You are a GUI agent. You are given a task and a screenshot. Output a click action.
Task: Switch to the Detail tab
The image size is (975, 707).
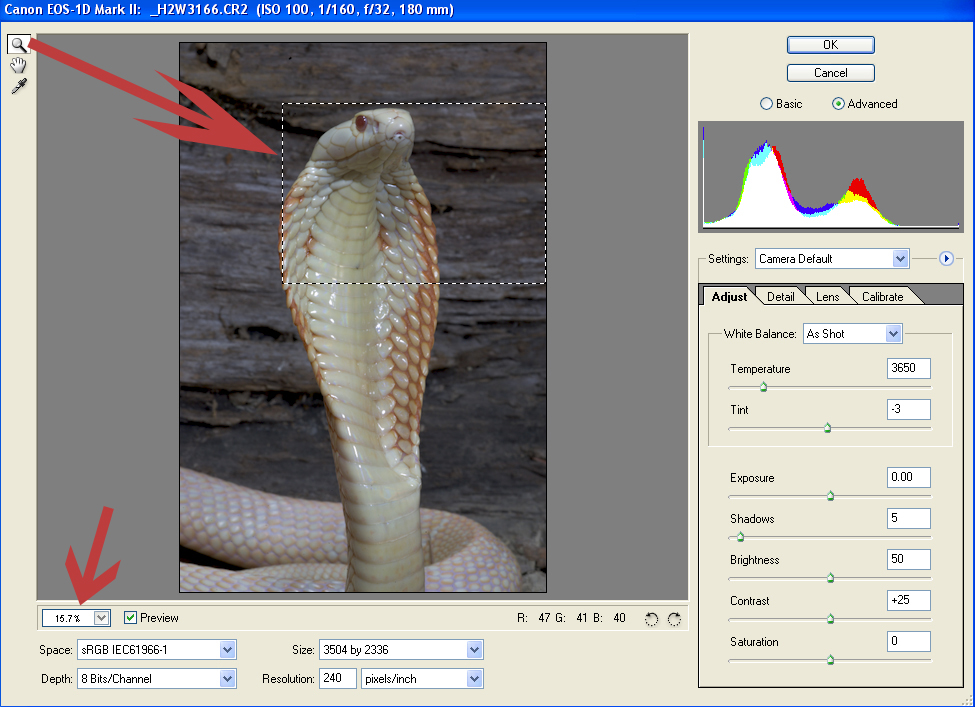click(x=780, y=296)
